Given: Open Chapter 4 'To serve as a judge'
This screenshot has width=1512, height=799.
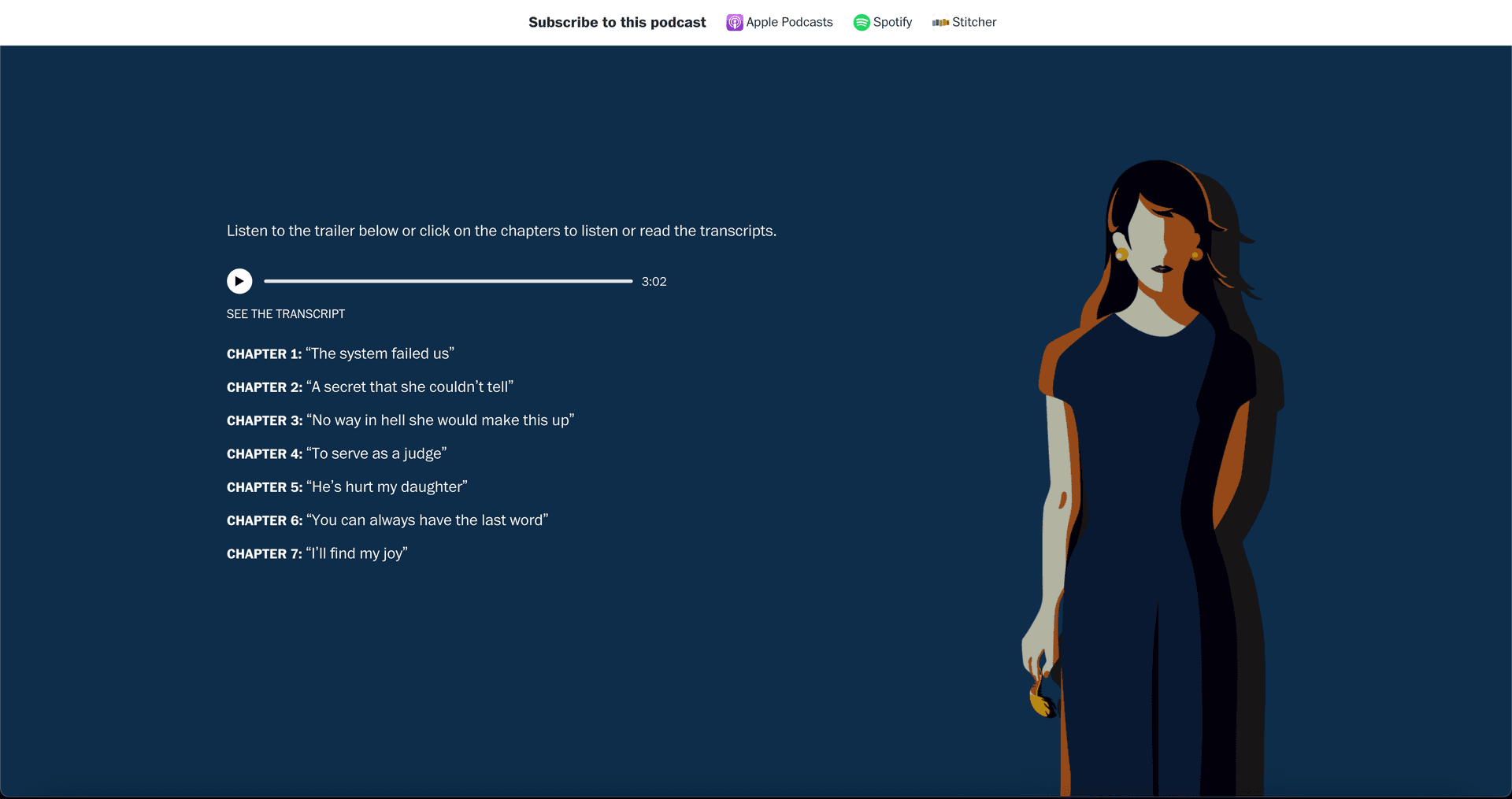Looking at the screenshot, I should [x=336, y=453].
